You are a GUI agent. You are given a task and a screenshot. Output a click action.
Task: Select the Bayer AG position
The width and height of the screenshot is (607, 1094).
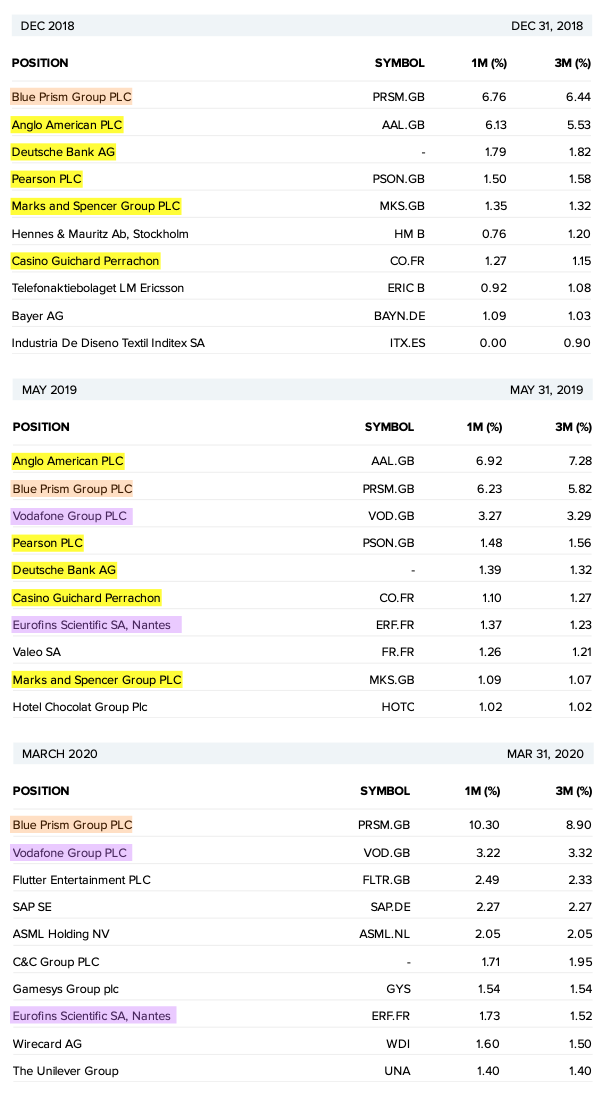tap(38, 316)
